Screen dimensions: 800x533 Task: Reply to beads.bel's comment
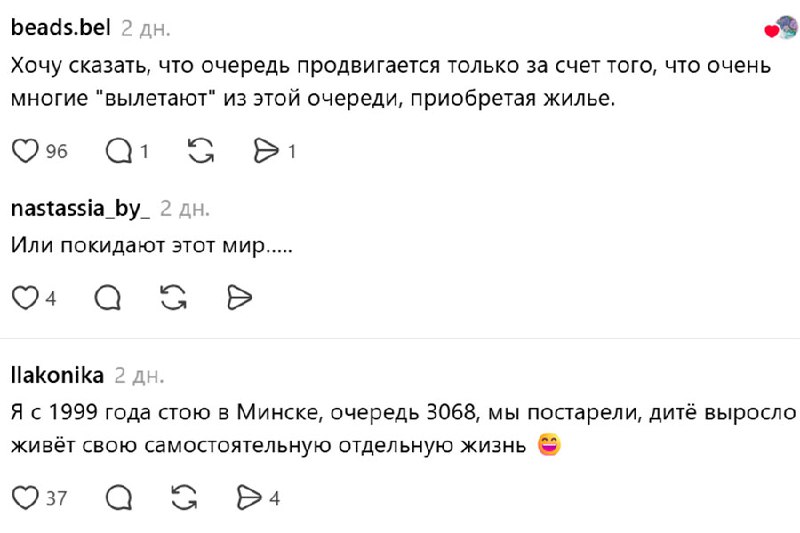click(x=119, y=151)
